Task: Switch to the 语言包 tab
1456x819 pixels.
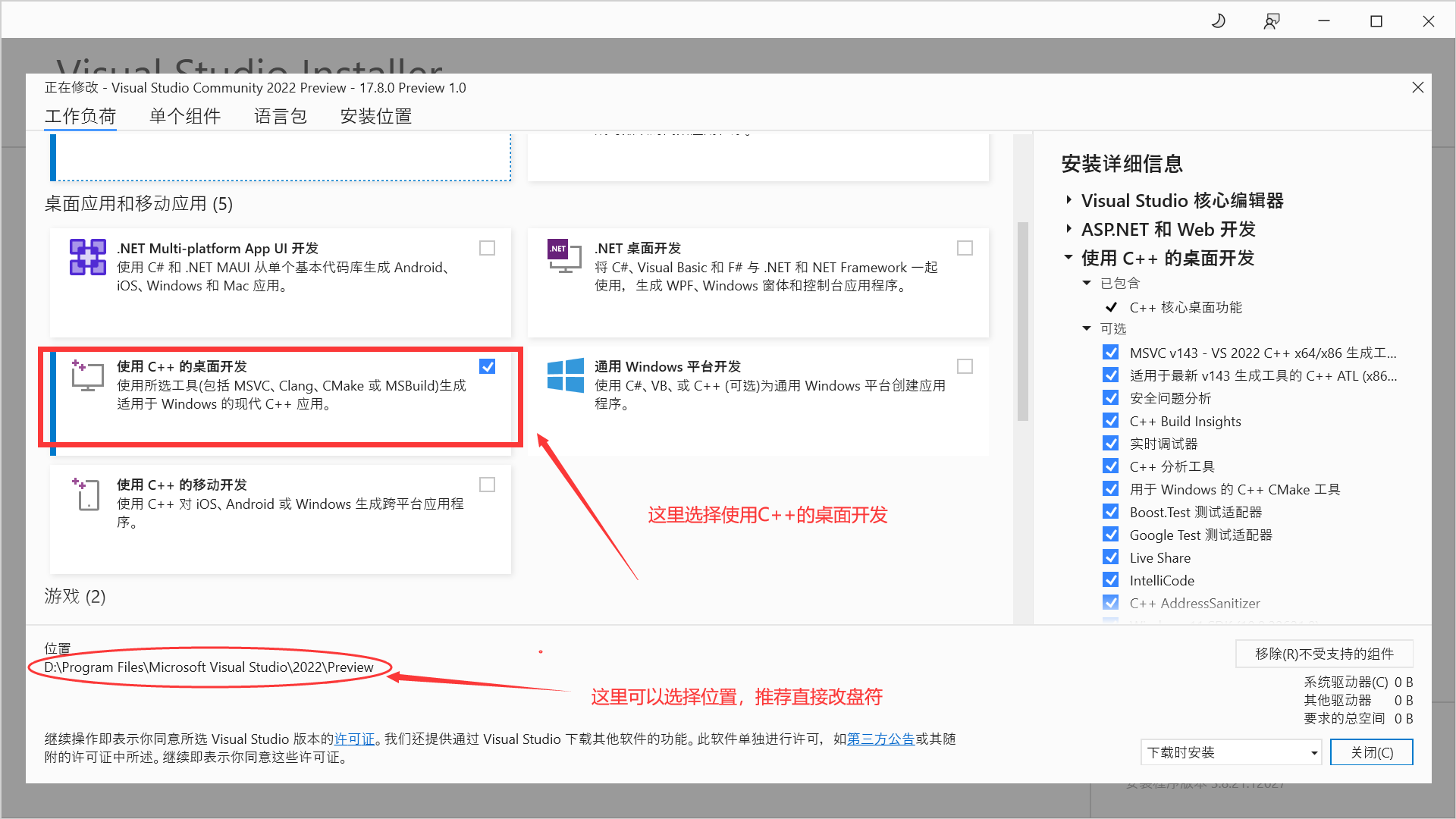Action: pos(281,116)
